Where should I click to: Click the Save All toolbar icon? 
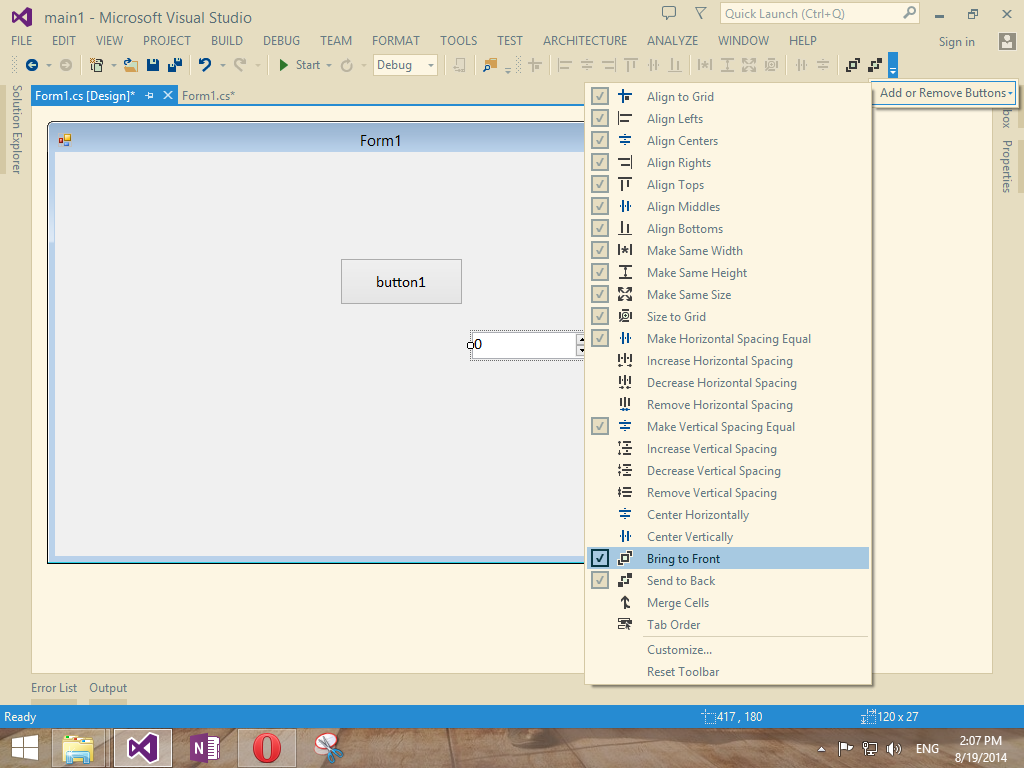pyautogui.click(x=174, y=65)
